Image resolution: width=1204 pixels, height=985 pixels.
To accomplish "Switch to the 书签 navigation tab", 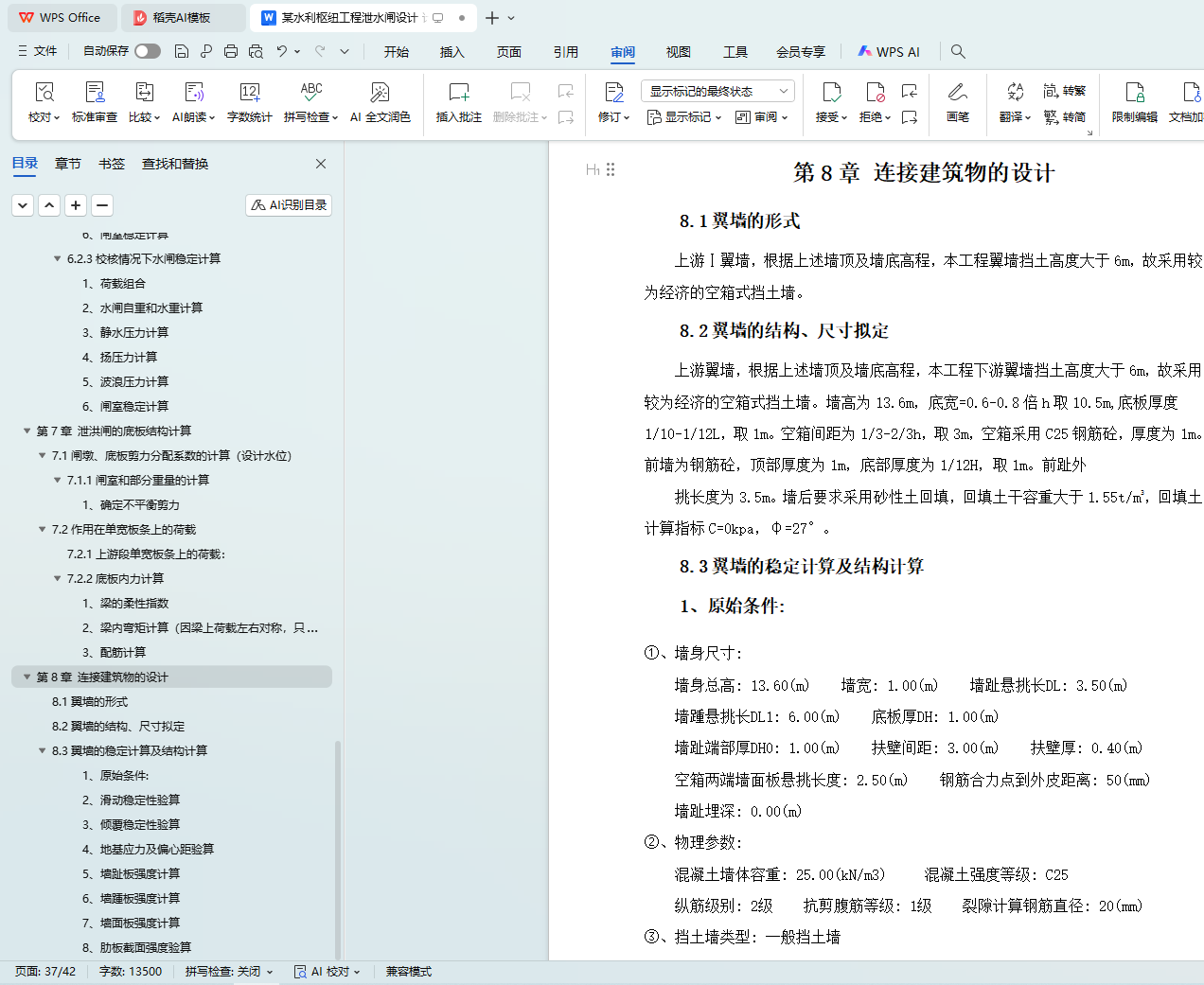I will click(x=112, y=164).
